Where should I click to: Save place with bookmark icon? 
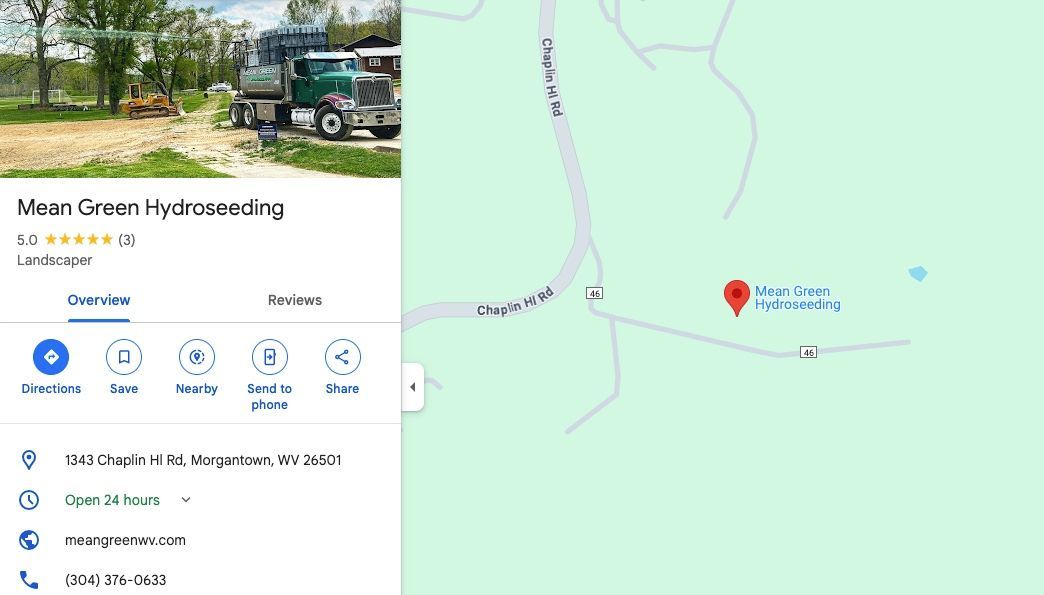(124, 357)
